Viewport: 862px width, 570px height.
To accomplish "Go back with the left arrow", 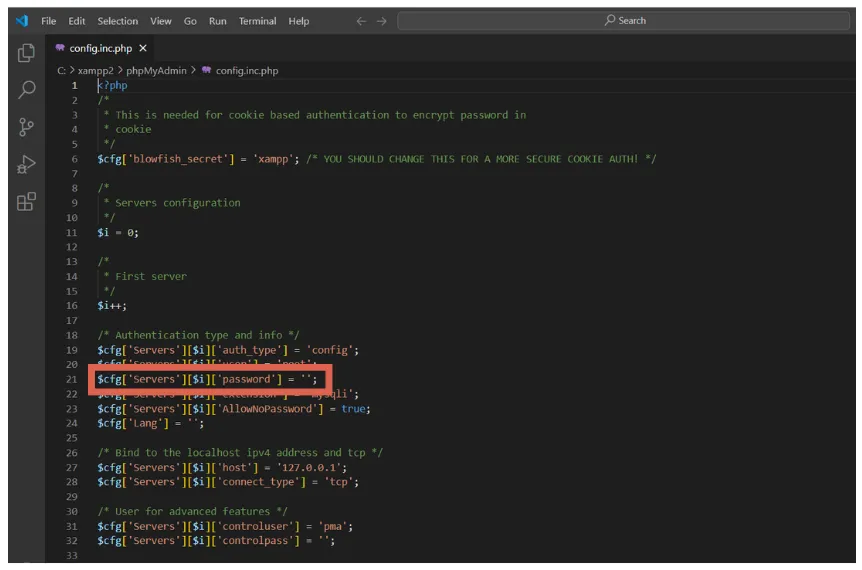I will (x=361, y=21).
